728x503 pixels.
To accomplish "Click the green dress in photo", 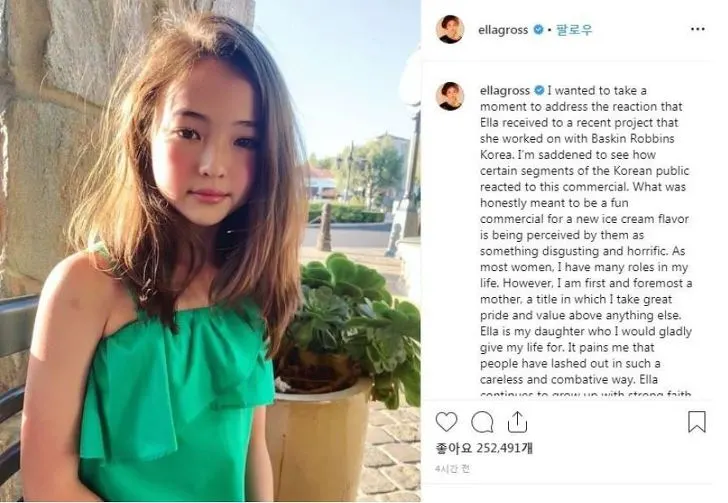I will point(172,395).
